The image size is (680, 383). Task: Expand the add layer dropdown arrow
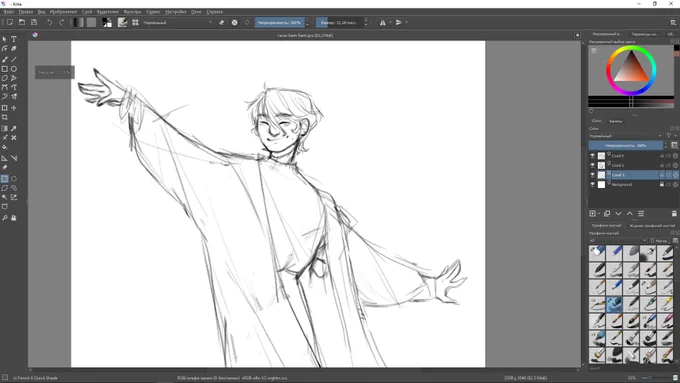(x=599, y=213)
